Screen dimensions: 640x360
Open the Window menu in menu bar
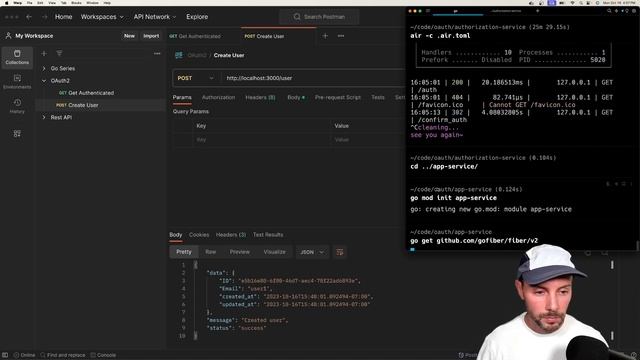pos(92,3)
